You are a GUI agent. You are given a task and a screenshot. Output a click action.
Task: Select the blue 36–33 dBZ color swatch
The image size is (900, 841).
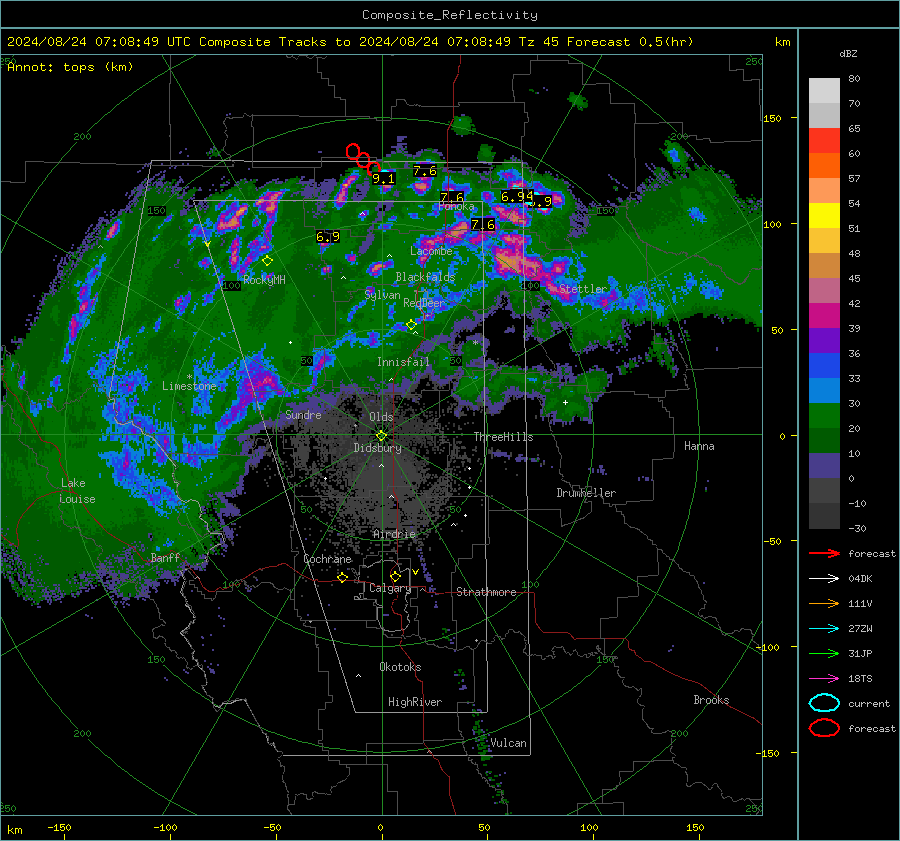tap(824, 366)
